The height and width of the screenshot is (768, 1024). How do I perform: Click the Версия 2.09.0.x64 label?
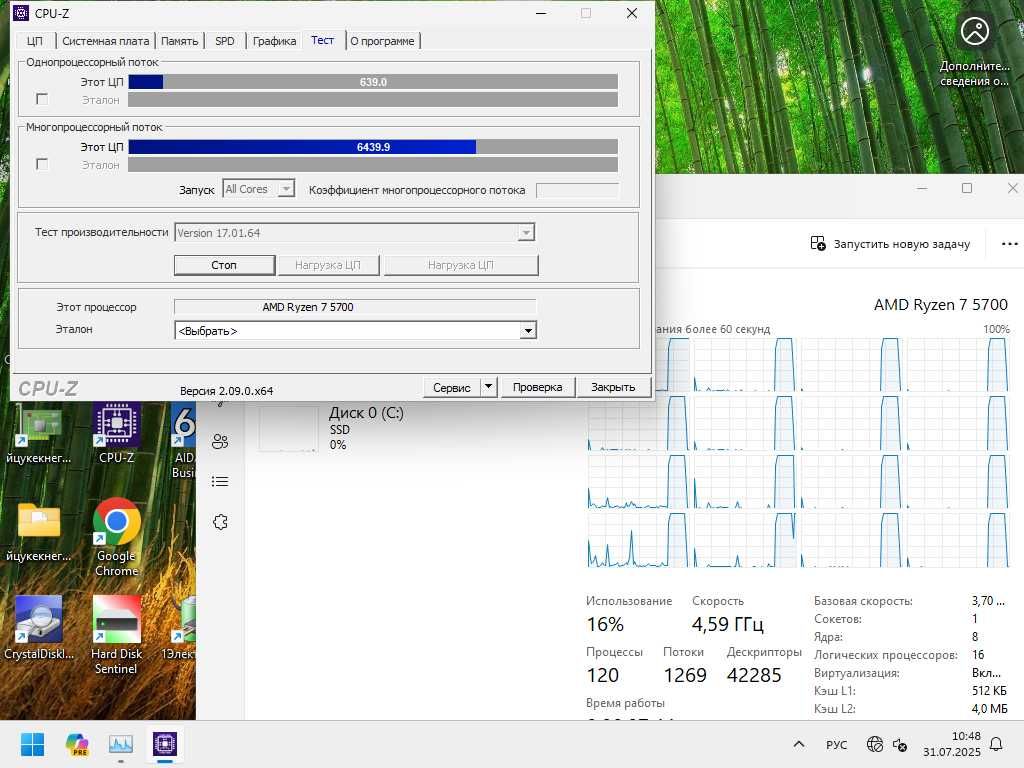pyautogui.click(x=227, y=391)
